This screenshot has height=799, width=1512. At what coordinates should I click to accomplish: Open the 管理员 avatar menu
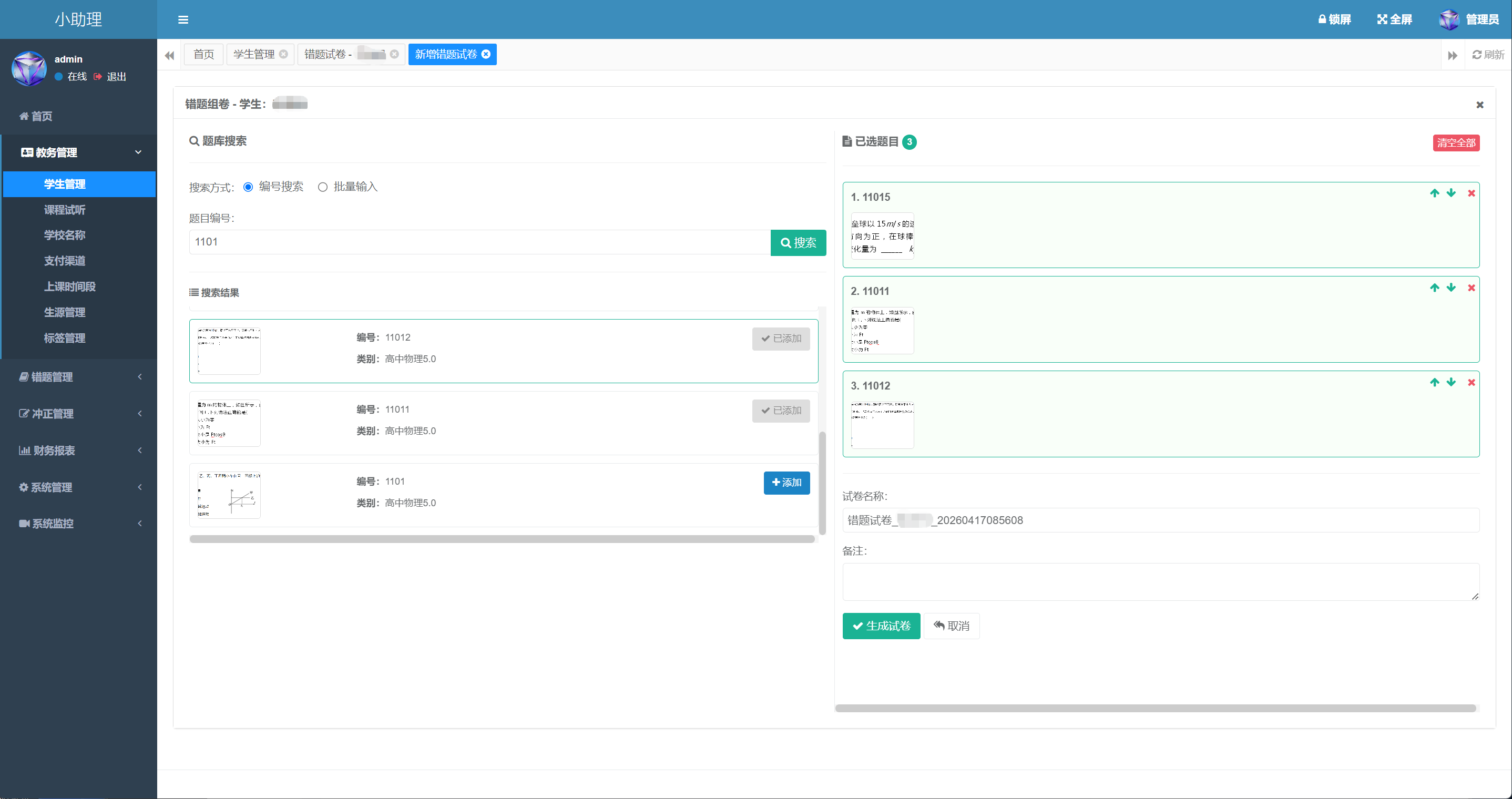(x=1468, y=19)
